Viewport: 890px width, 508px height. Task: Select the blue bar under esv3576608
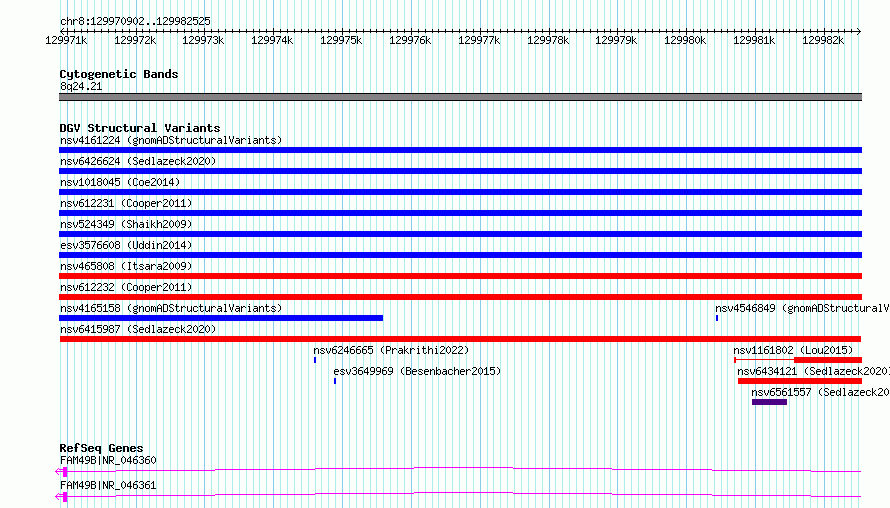pyautogui.click(x=460, y=255)
